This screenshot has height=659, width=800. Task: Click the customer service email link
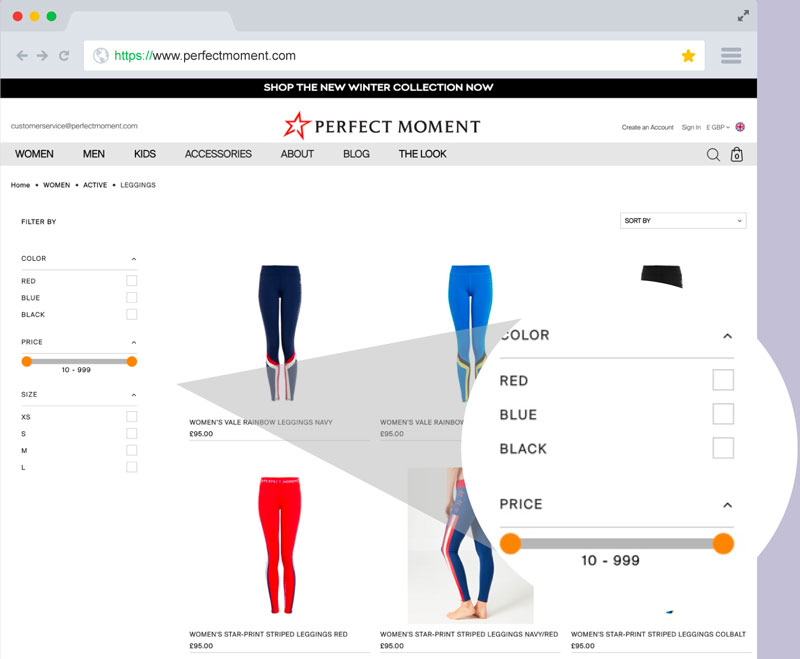[x=74, y=126]
